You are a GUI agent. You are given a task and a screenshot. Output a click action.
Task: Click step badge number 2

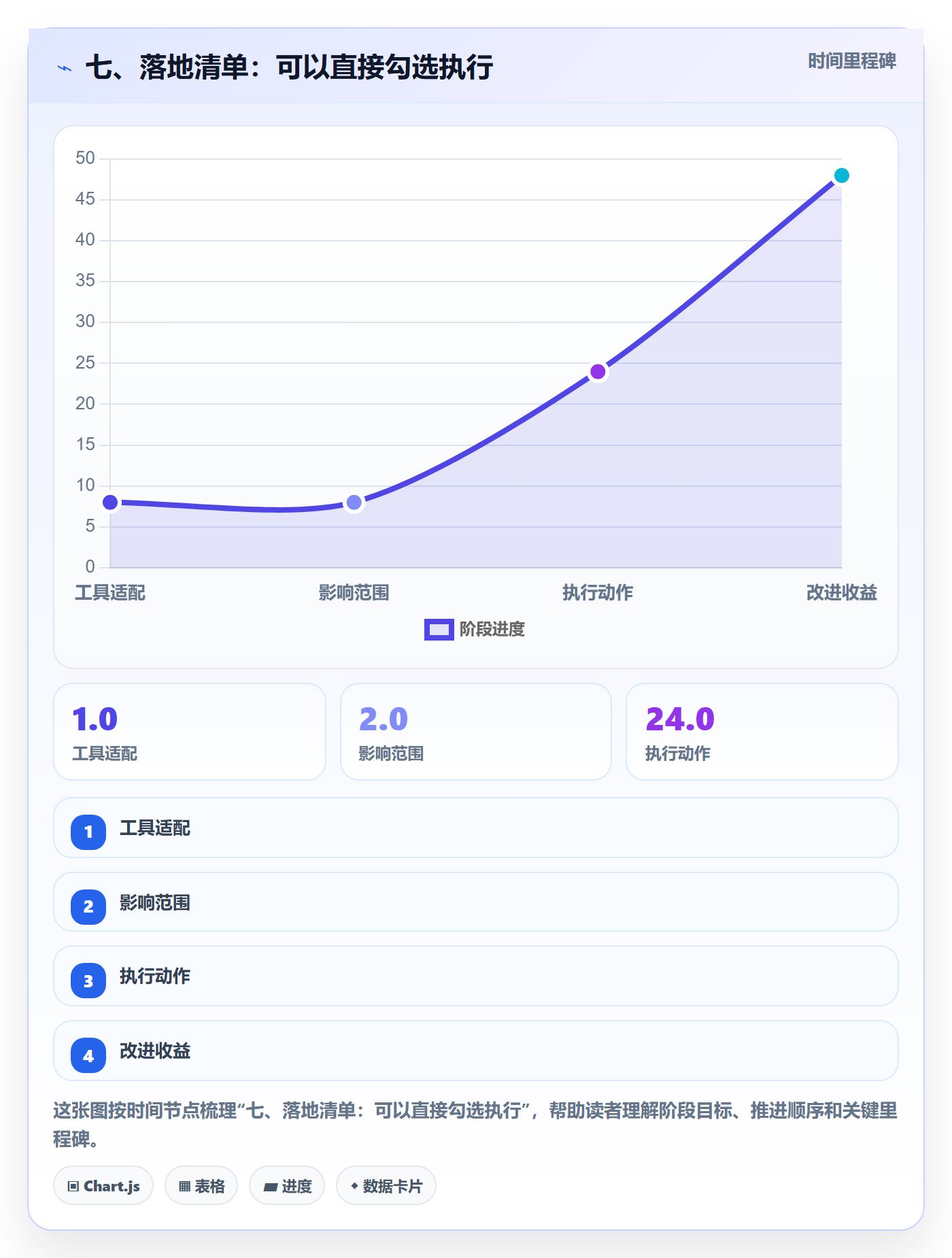pyautogui.click(x=88, y=906)
